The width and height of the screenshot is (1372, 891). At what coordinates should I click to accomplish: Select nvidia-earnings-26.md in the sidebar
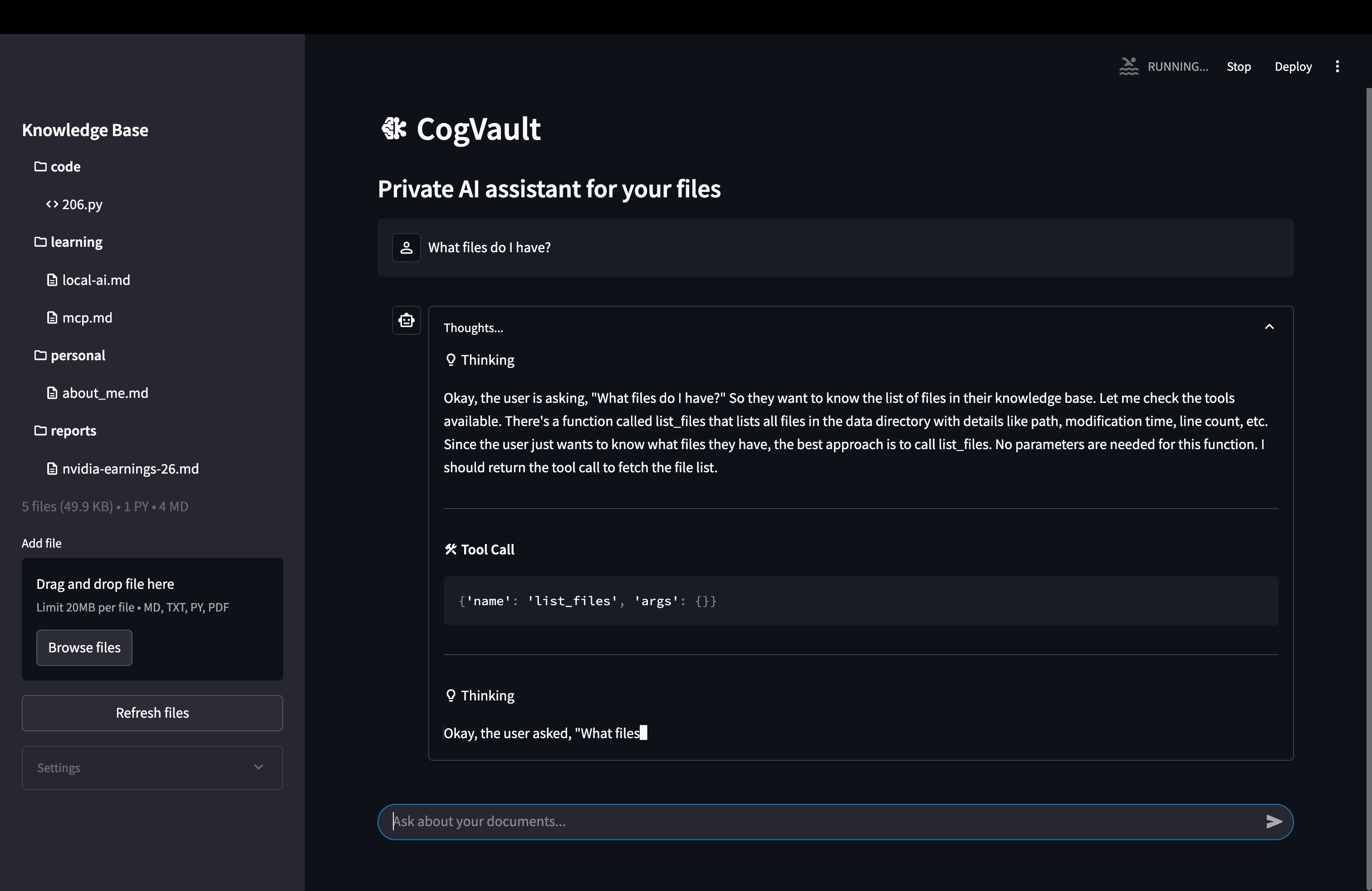(x=130, y=469)
